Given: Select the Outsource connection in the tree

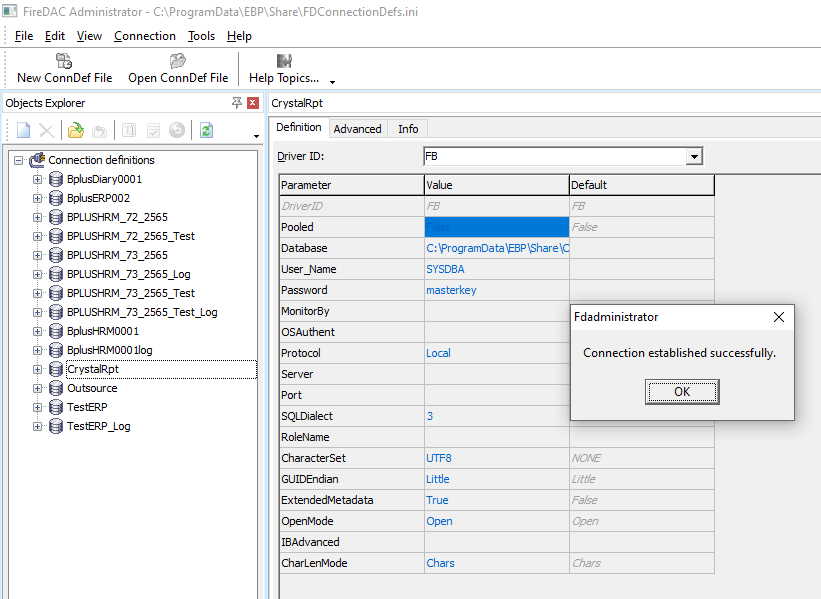Looking at the screenshot, I should pyautogui.click(x=92, y=388).
